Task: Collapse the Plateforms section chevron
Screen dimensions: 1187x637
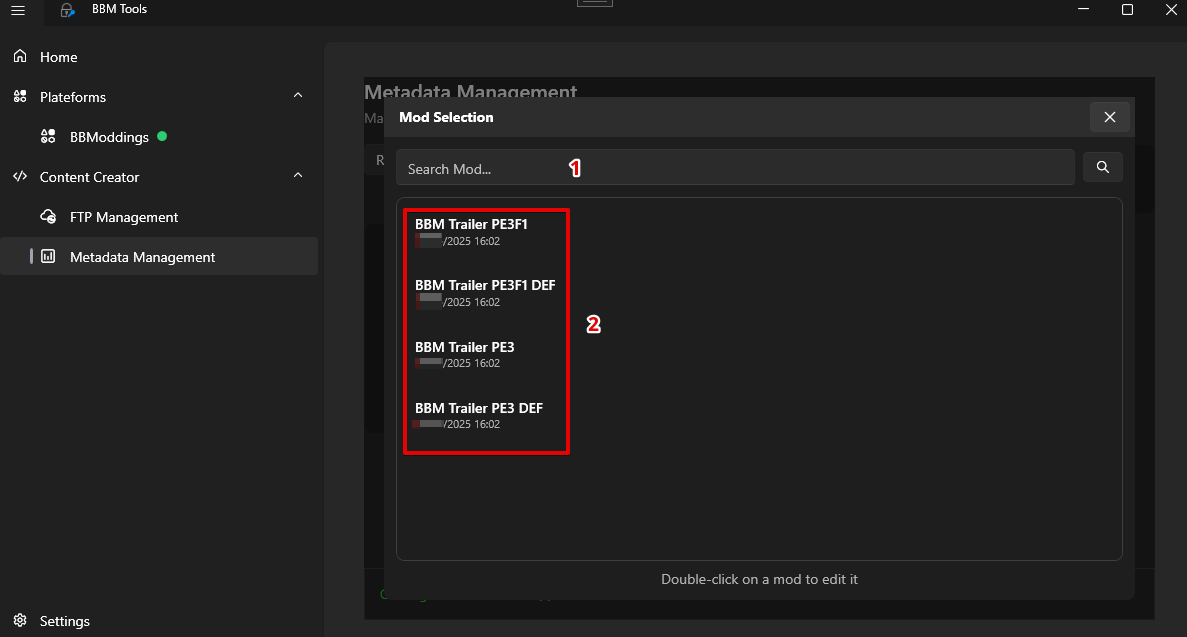Action: [298, 96]
